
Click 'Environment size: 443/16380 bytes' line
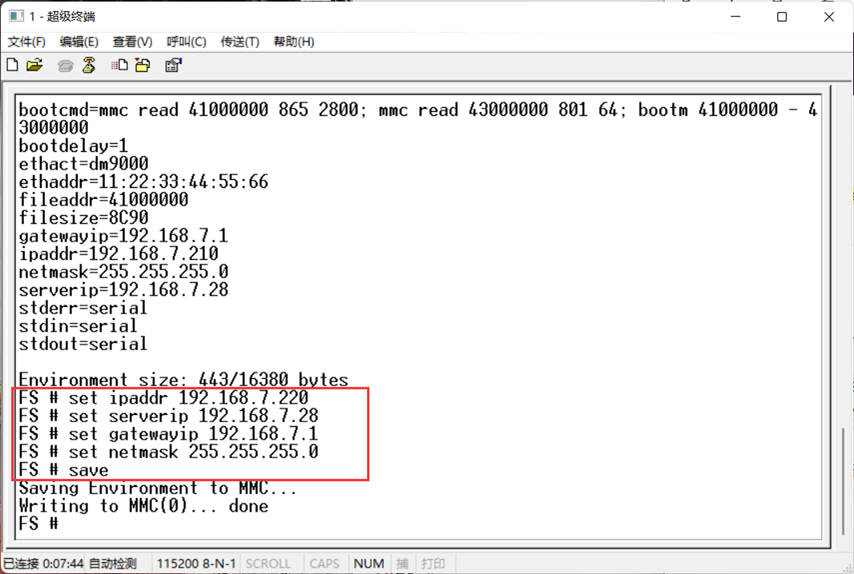click(184, 380)
